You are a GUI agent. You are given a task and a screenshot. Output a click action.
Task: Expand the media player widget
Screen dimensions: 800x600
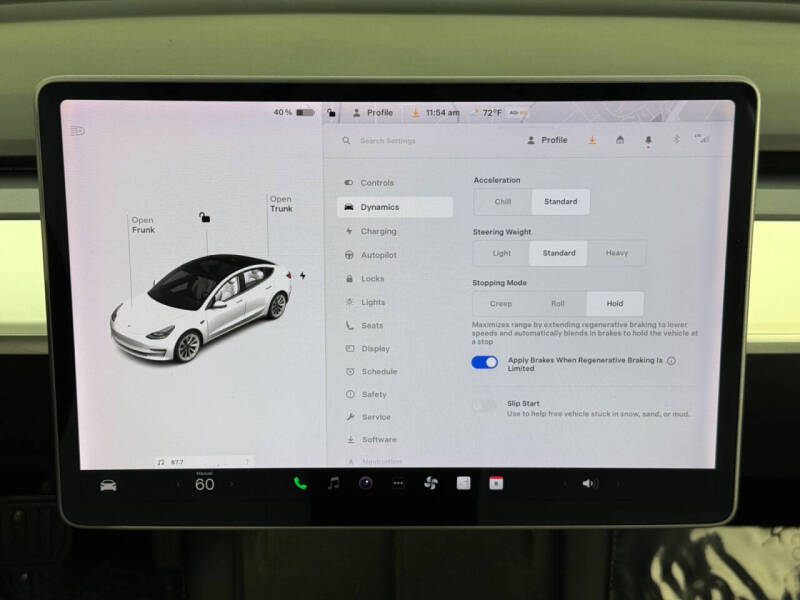246,461
